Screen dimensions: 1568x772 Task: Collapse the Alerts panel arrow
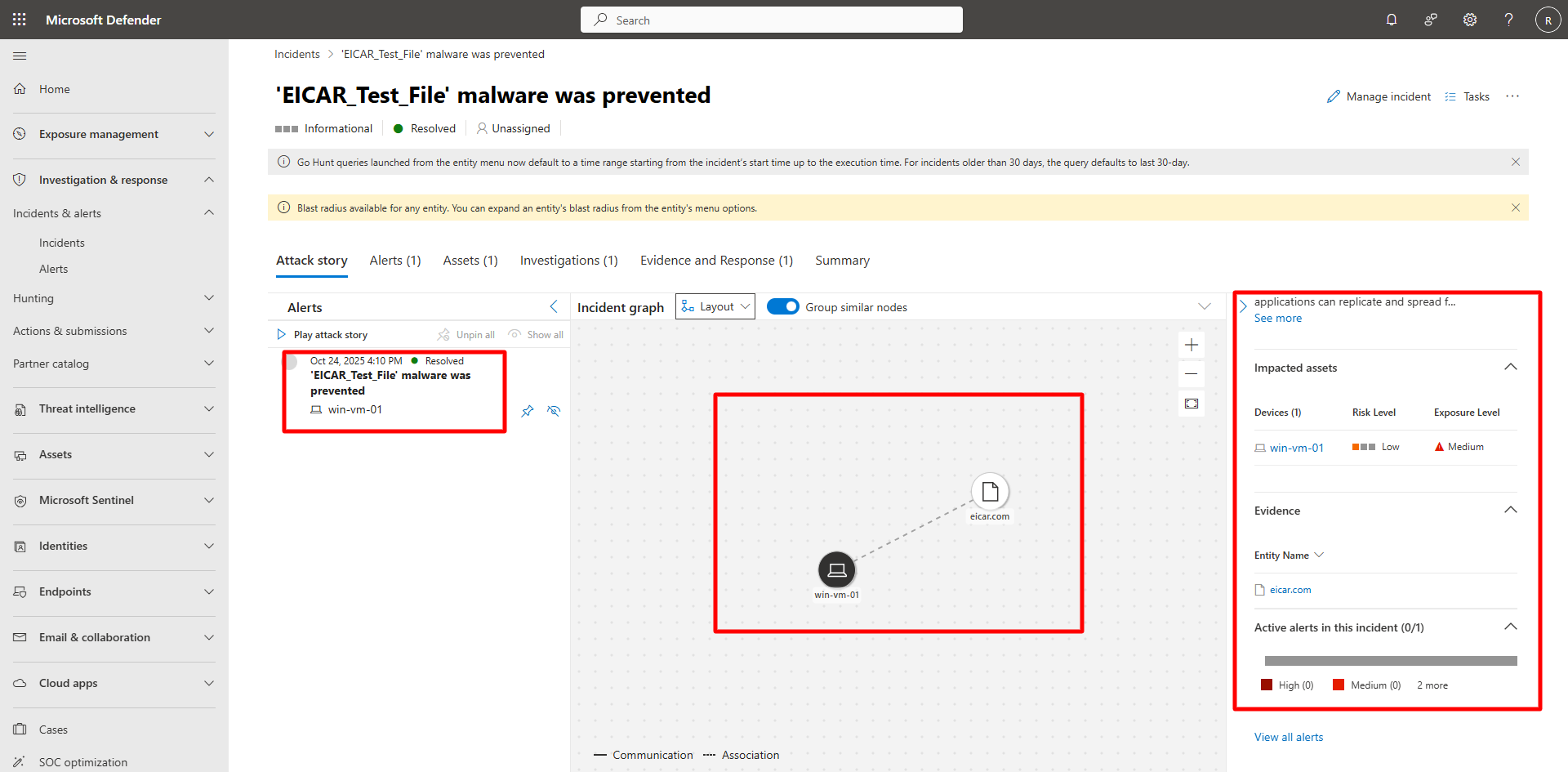click(554, 306)
